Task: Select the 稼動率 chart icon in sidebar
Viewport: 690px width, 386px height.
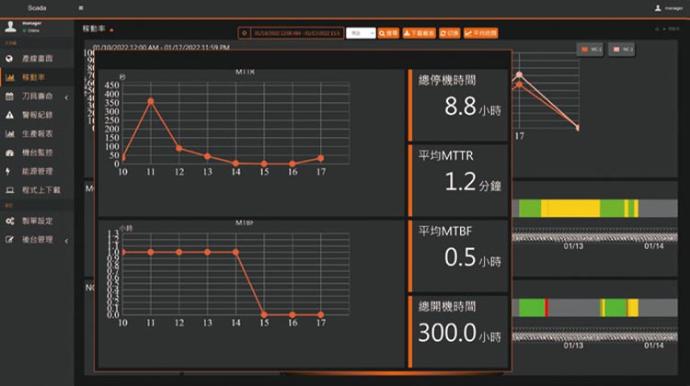Action: (x=10, y=77)
